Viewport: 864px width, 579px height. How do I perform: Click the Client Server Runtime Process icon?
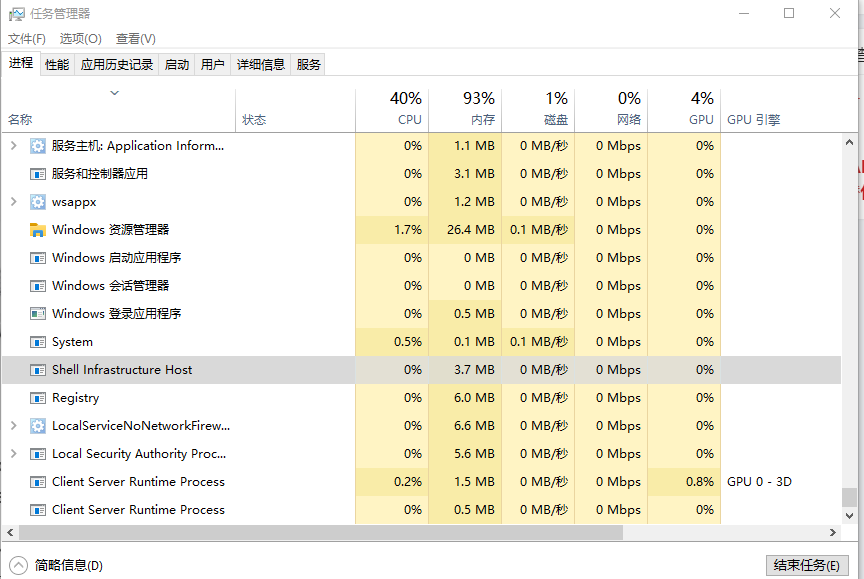(38, 481)
